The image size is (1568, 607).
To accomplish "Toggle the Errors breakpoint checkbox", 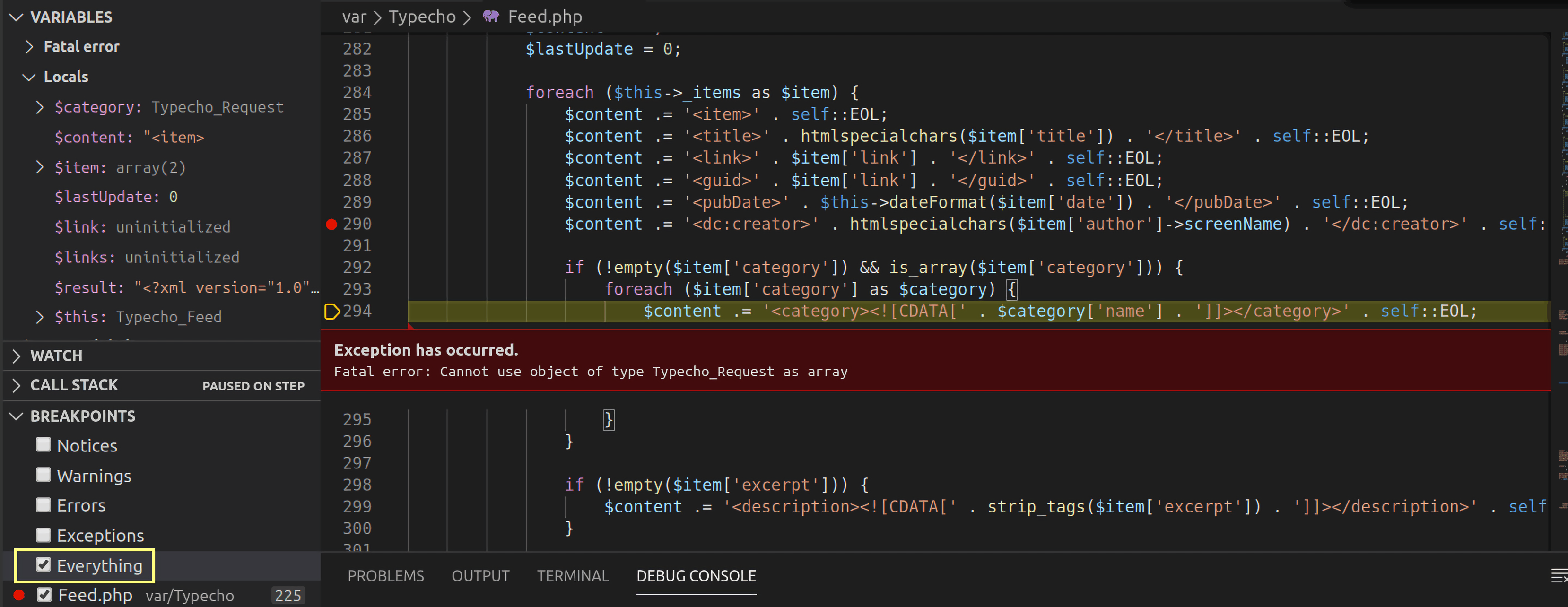I will [x=43, y=504].
